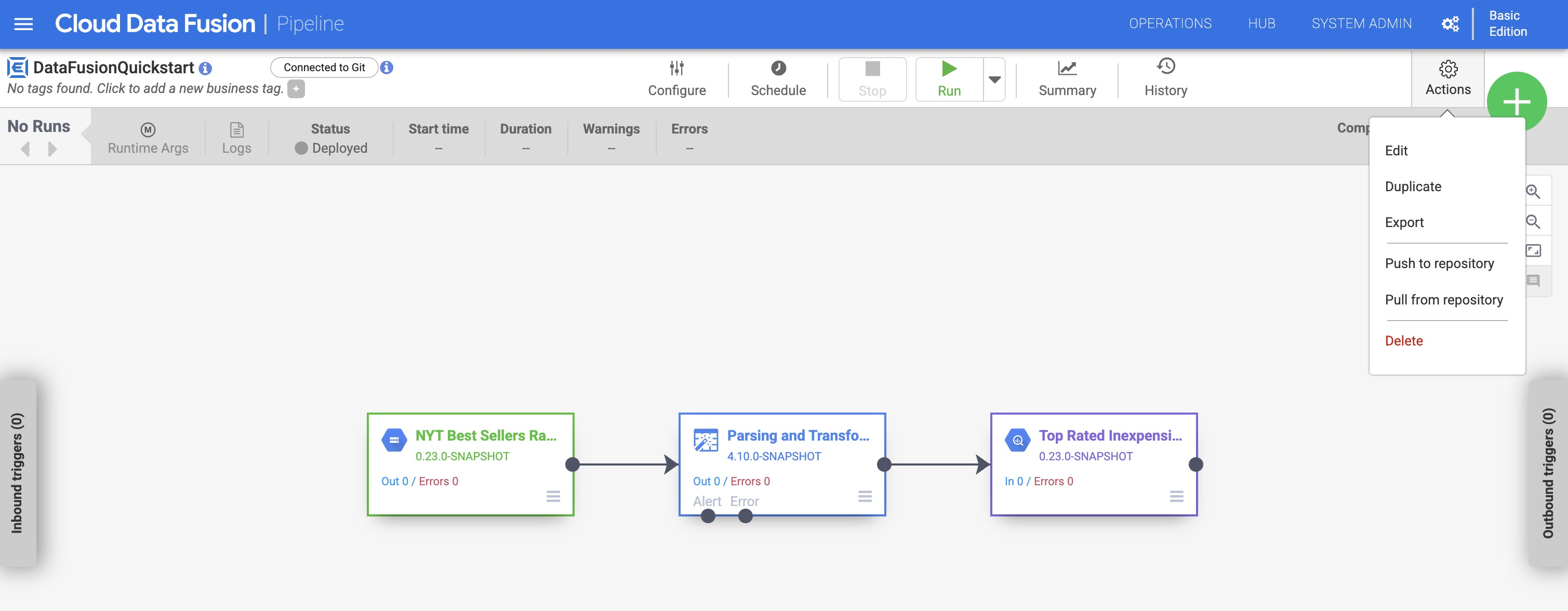The height and width of the screenshot is (611, 1568).
Task: Select the Delete pipeline option
Action: [1403, 340]
